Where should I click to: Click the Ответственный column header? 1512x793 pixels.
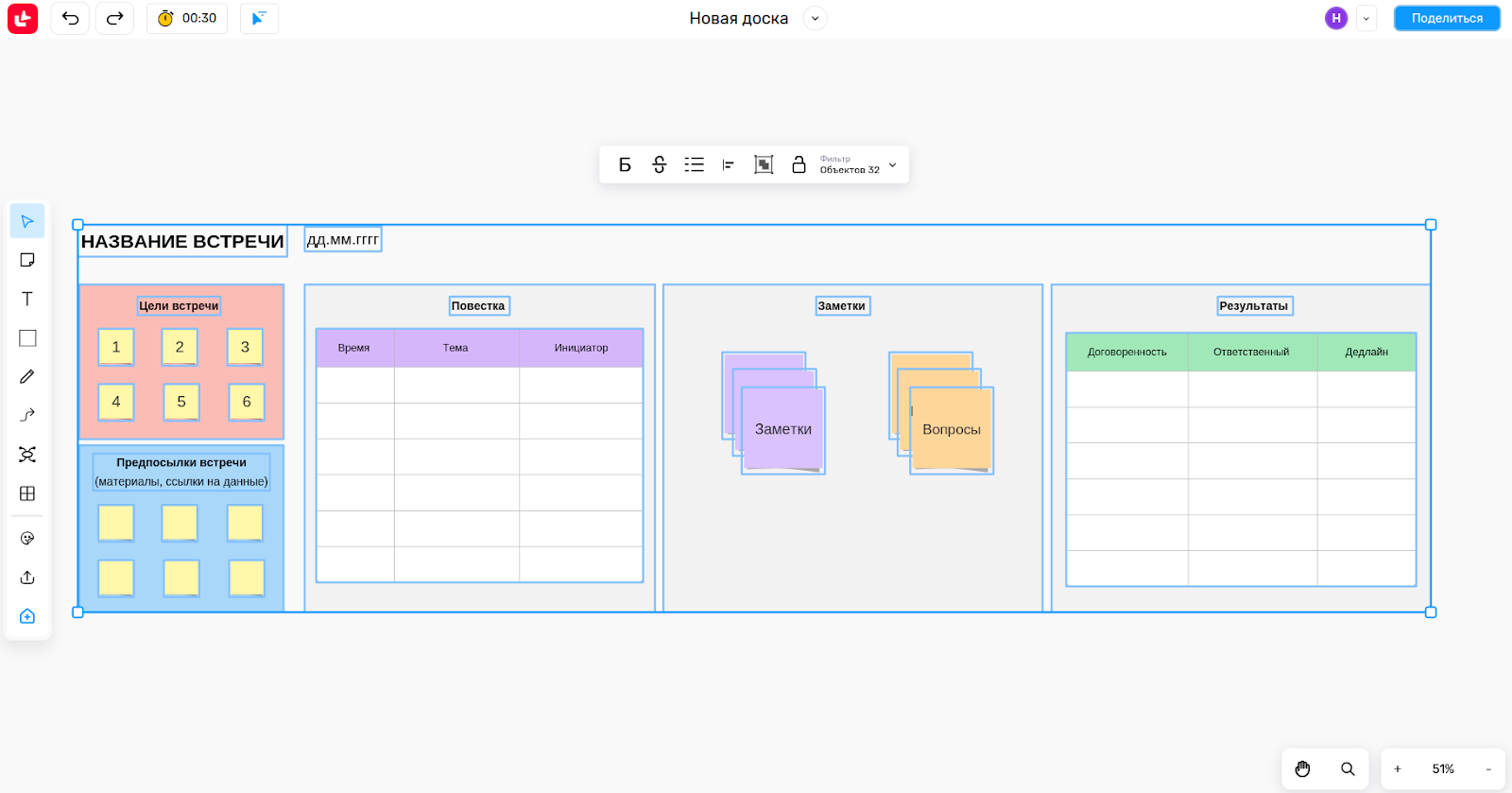pos(1251,352)
